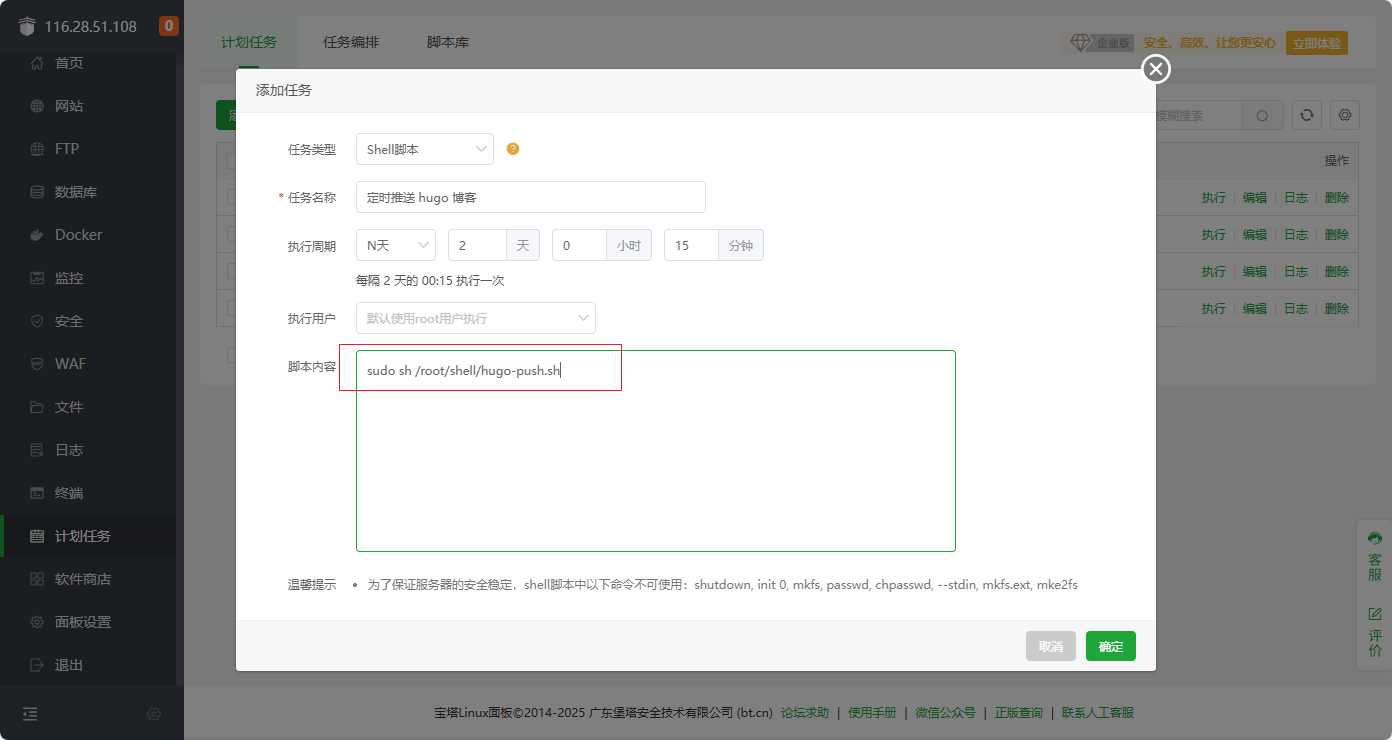1392x740 pixels.
Task: Click the 操作 column header
Action: (x=1337, y=160)
